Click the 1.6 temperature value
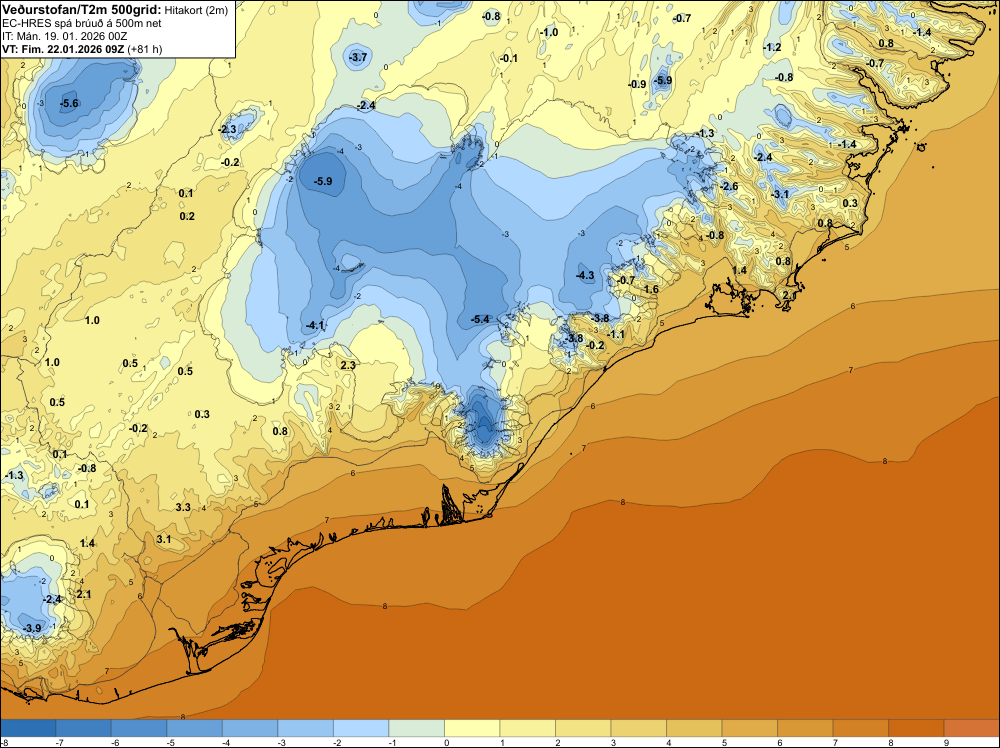Viewport: 1000px width, 748px height. pyautogui.click(x=651, y=289)
